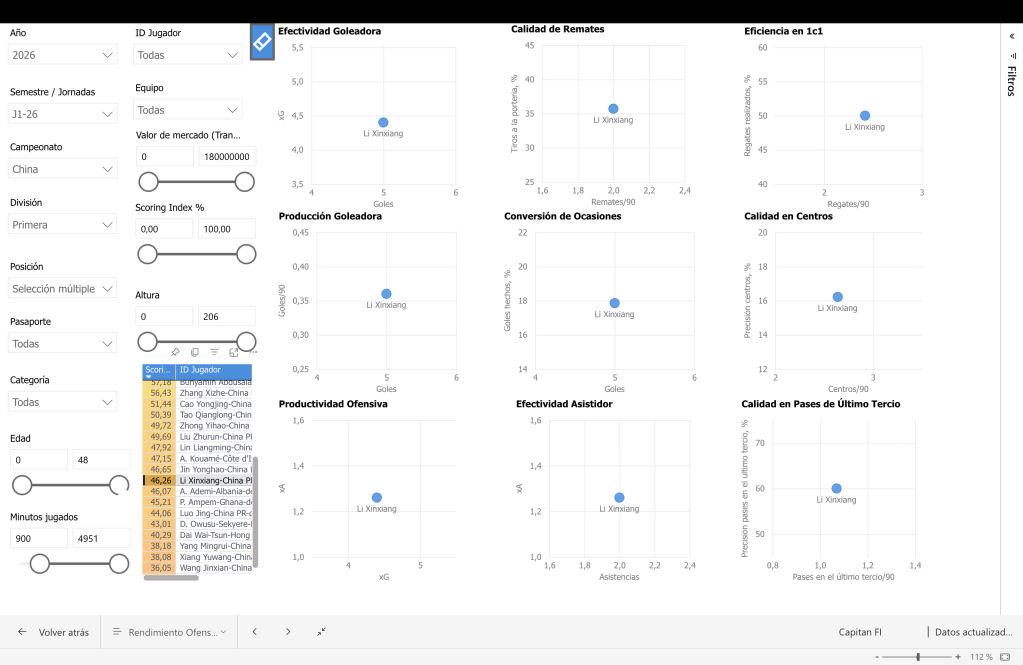This screenshot has width=1023, height=665.
Task: Click the zoom-in plus button
Action: click(958, 657)
